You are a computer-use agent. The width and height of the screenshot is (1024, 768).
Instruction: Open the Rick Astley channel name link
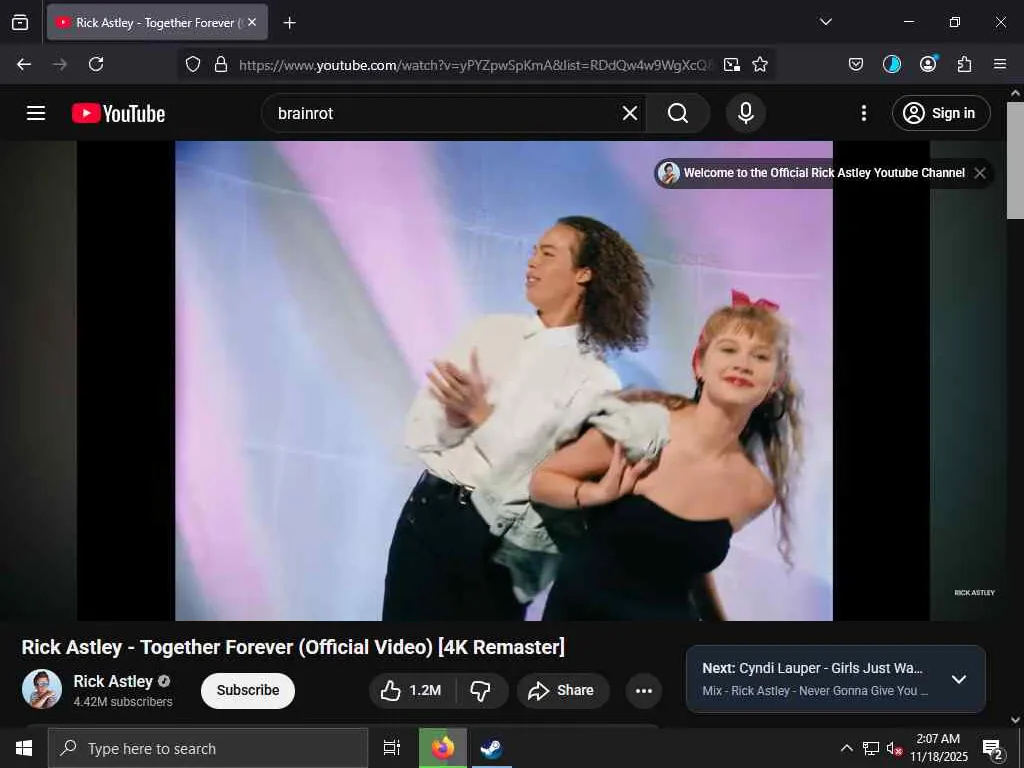click(113, 681)
